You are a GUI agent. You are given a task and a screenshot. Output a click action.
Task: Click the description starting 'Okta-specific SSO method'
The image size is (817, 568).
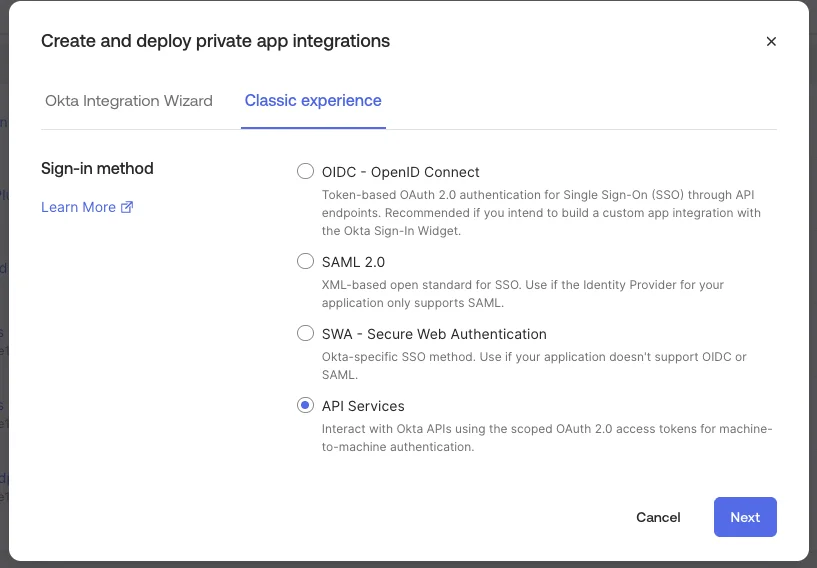534,366
